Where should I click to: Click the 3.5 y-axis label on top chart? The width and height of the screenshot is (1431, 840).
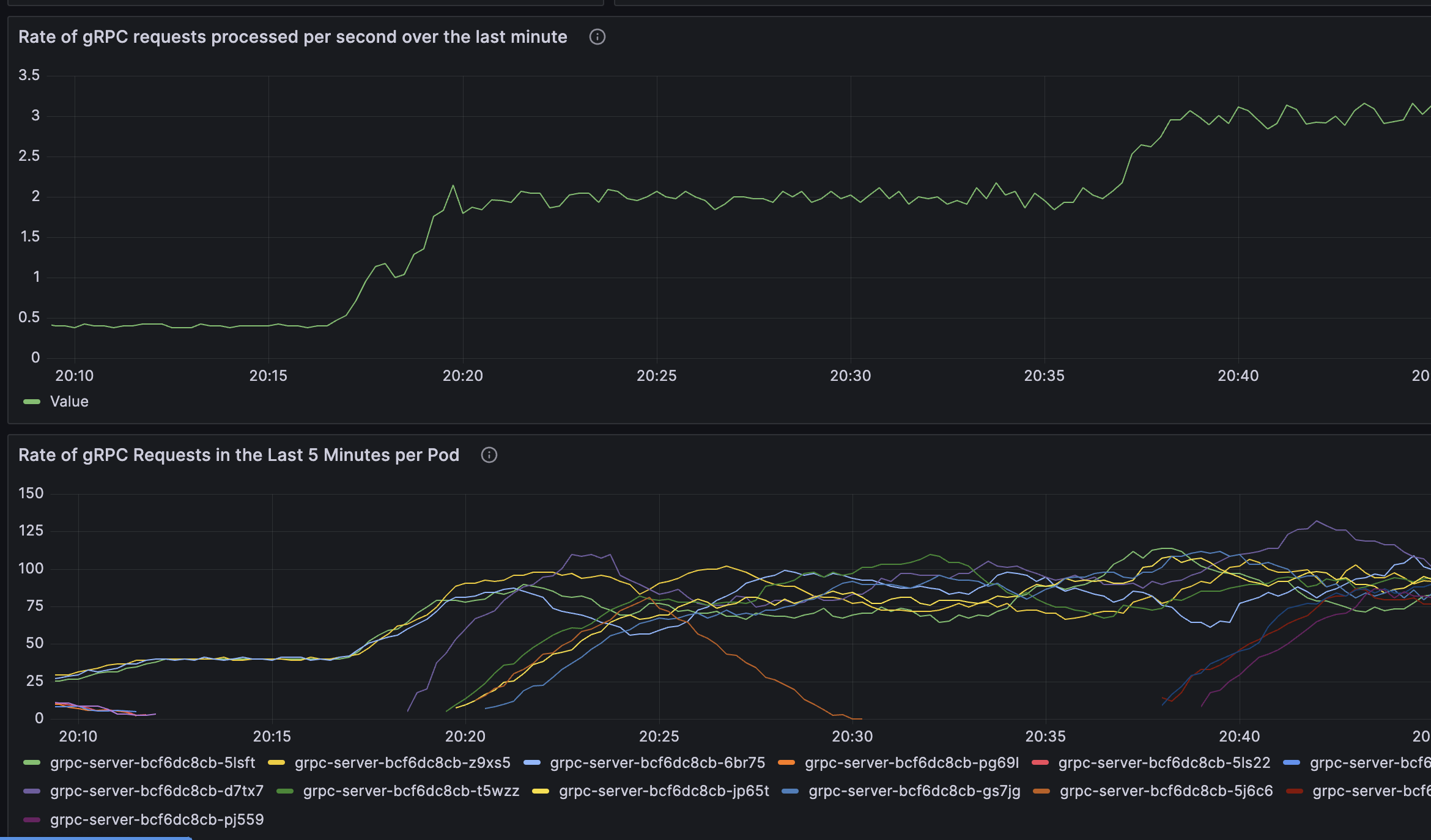(x=29, y=75)
